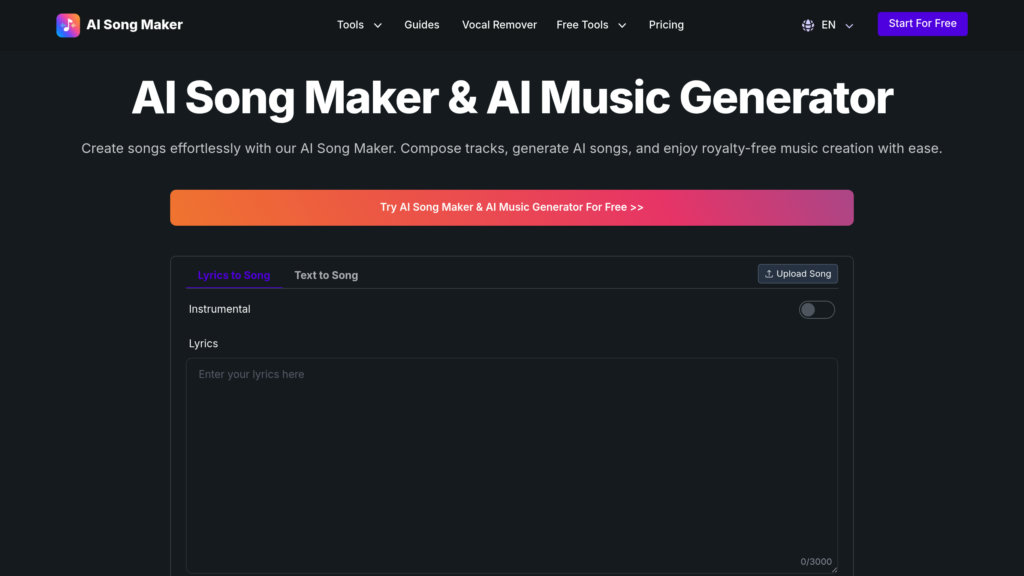Click the globe language icon

(x=808, y=24)
